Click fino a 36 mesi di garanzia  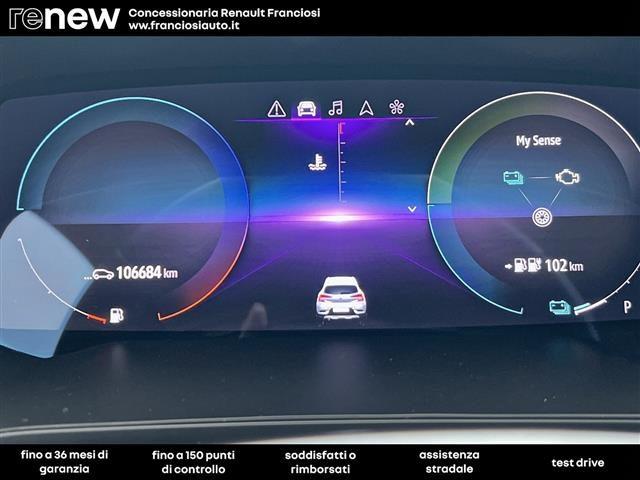tap(64, 462)
